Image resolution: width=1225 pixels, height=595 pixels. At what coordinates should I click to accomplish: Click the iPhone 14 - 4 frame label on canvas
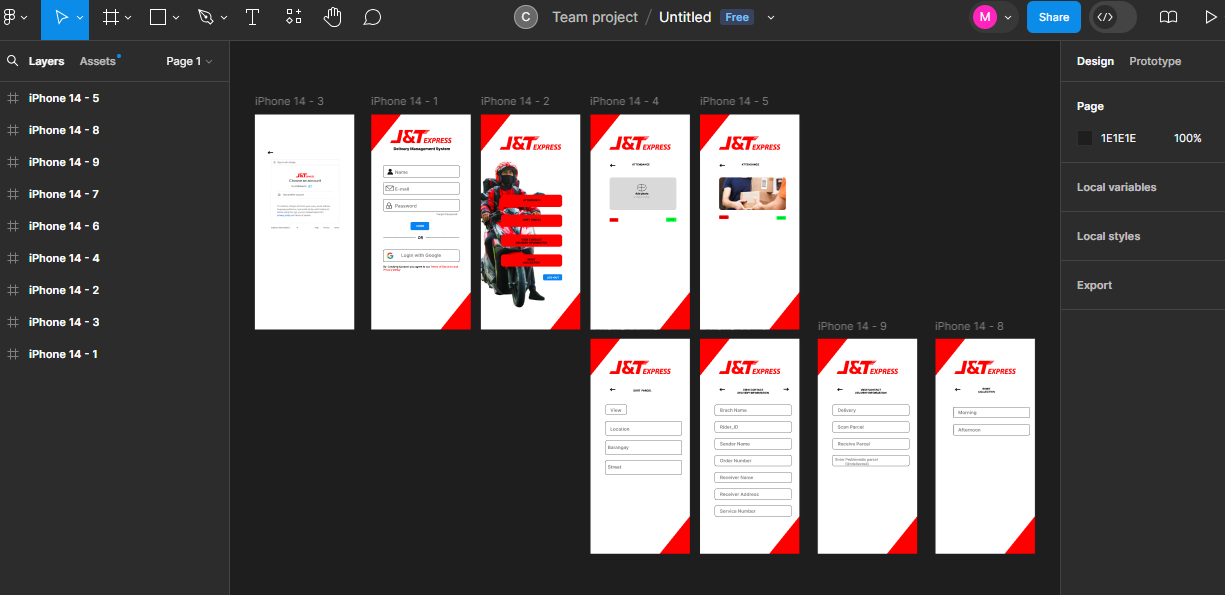[x=624, y=101]
